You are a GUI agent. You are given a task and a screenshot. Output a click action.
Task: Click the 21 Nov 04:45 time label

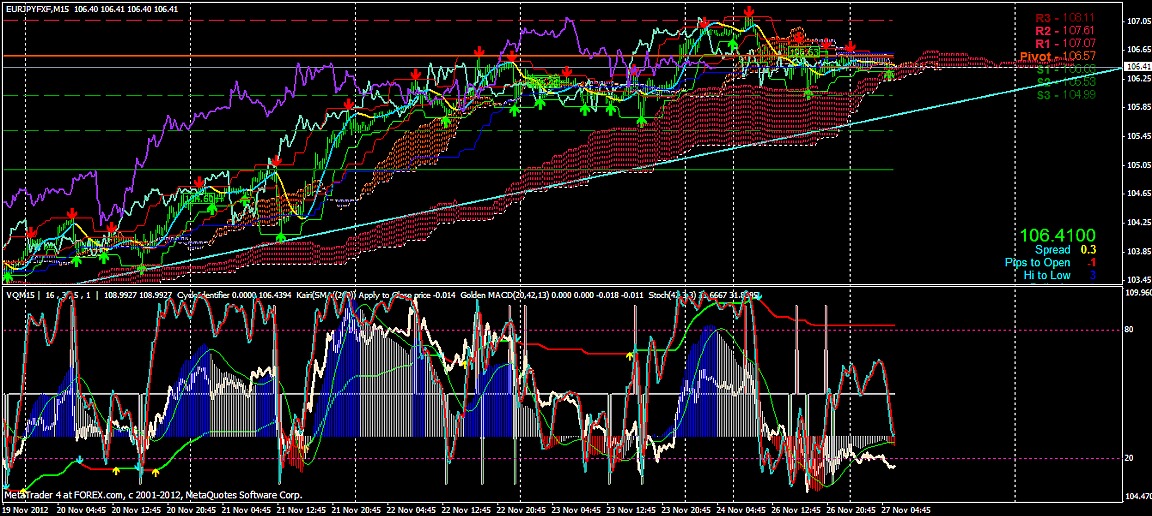247,509
